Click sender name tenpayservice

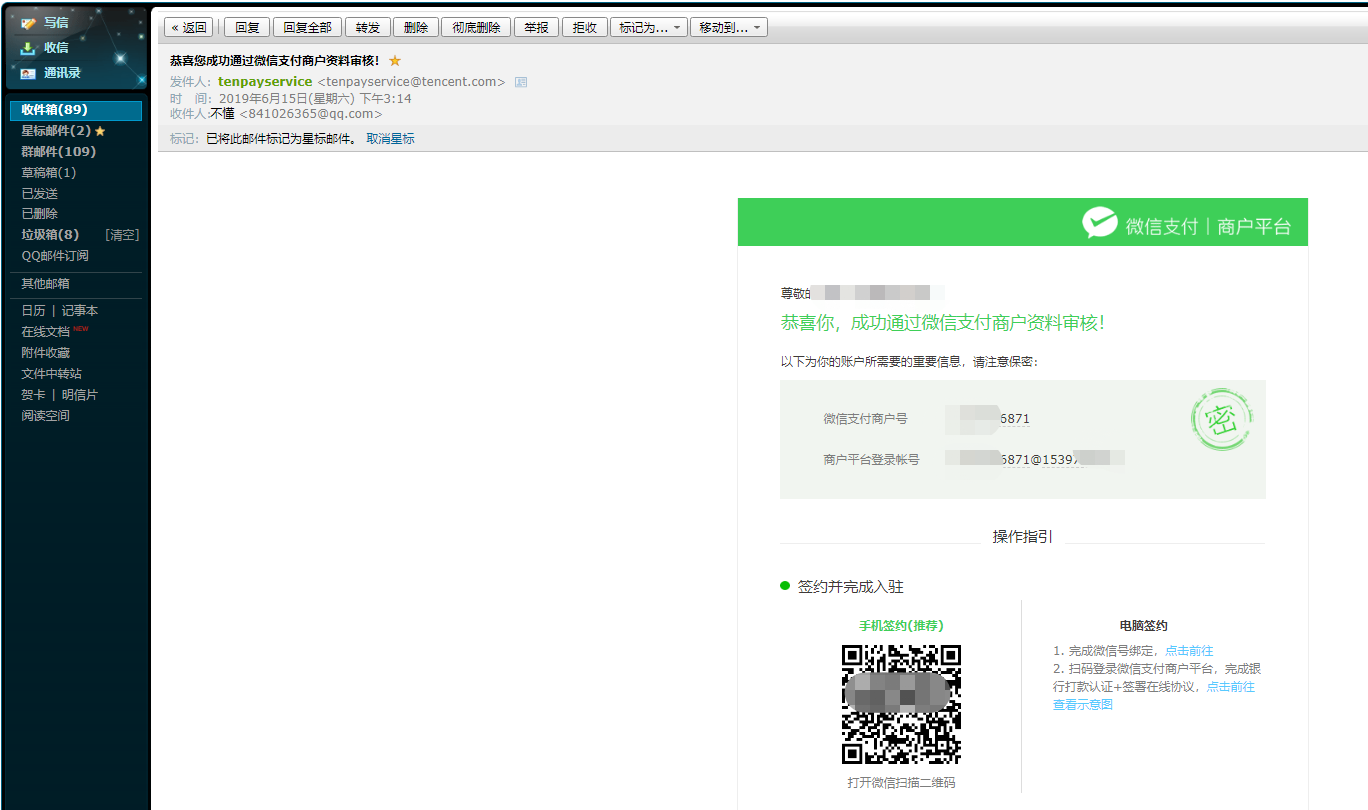[x=265, y=82]
